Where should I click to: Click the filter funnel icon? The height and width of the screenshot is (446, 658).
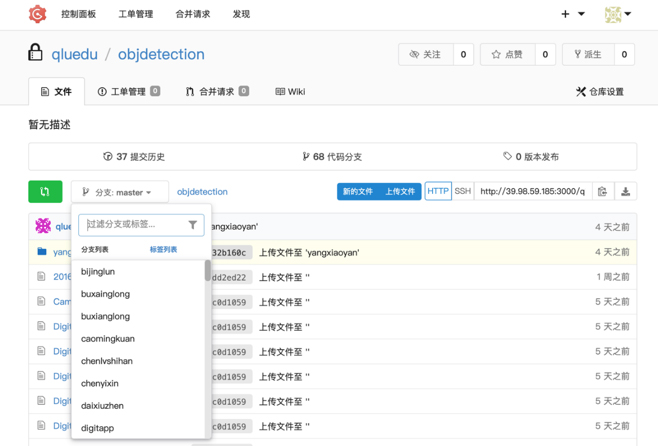[x=193, y=225]
